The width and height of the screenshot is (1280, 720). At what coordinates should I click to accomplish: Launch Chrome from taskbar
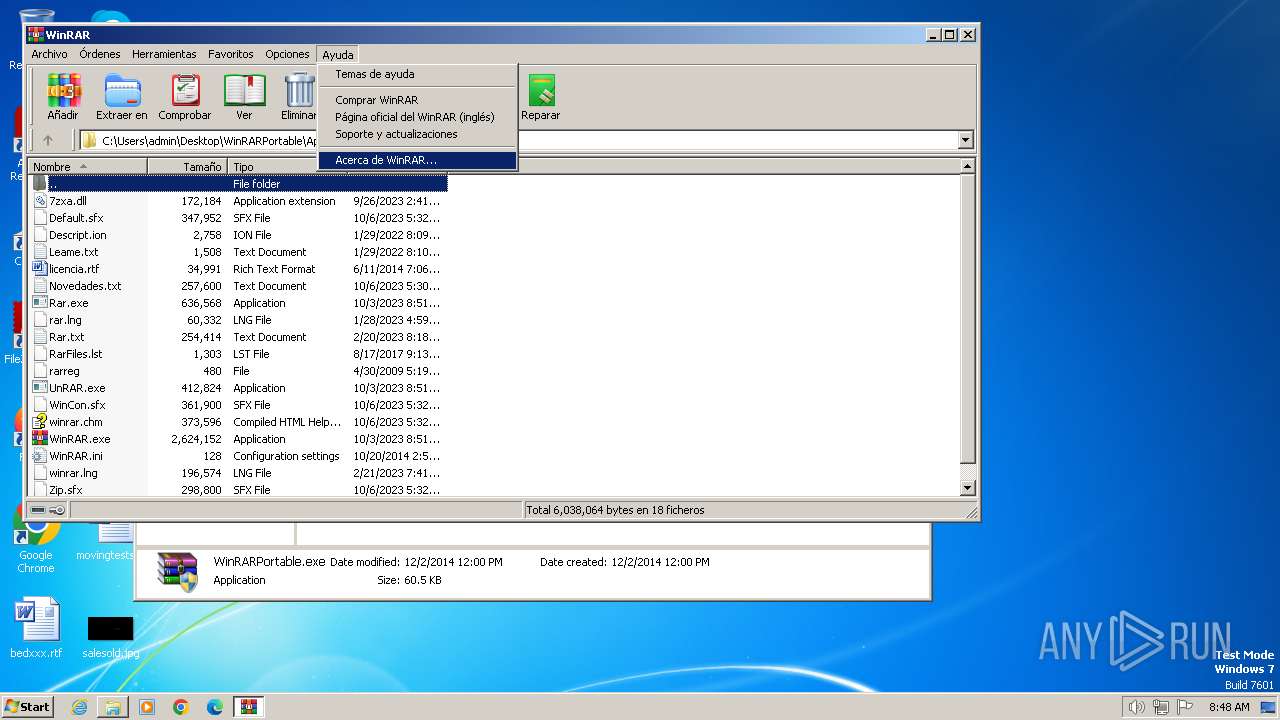[181, 707]
